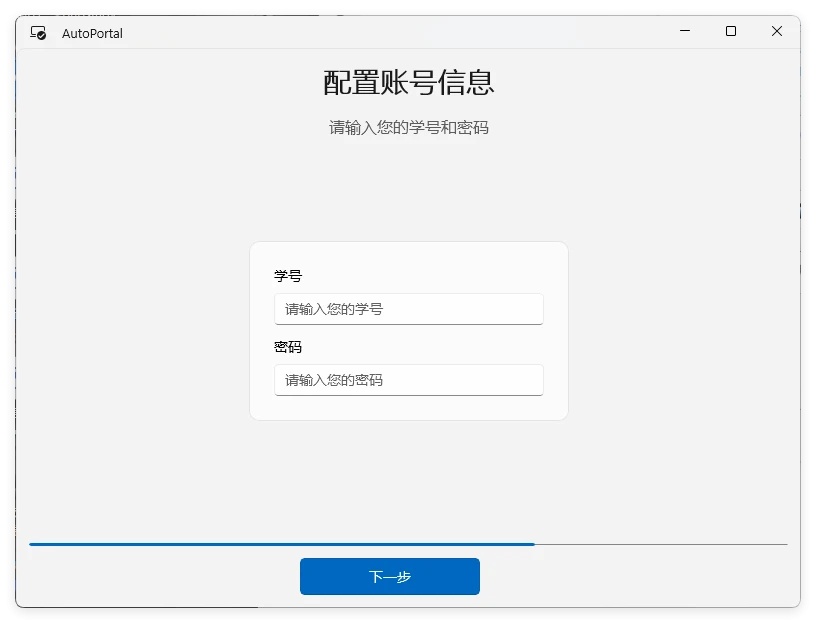Click the AutoPortal app icon in title bar
Screen dimensions: 816x623
(38, 33)
